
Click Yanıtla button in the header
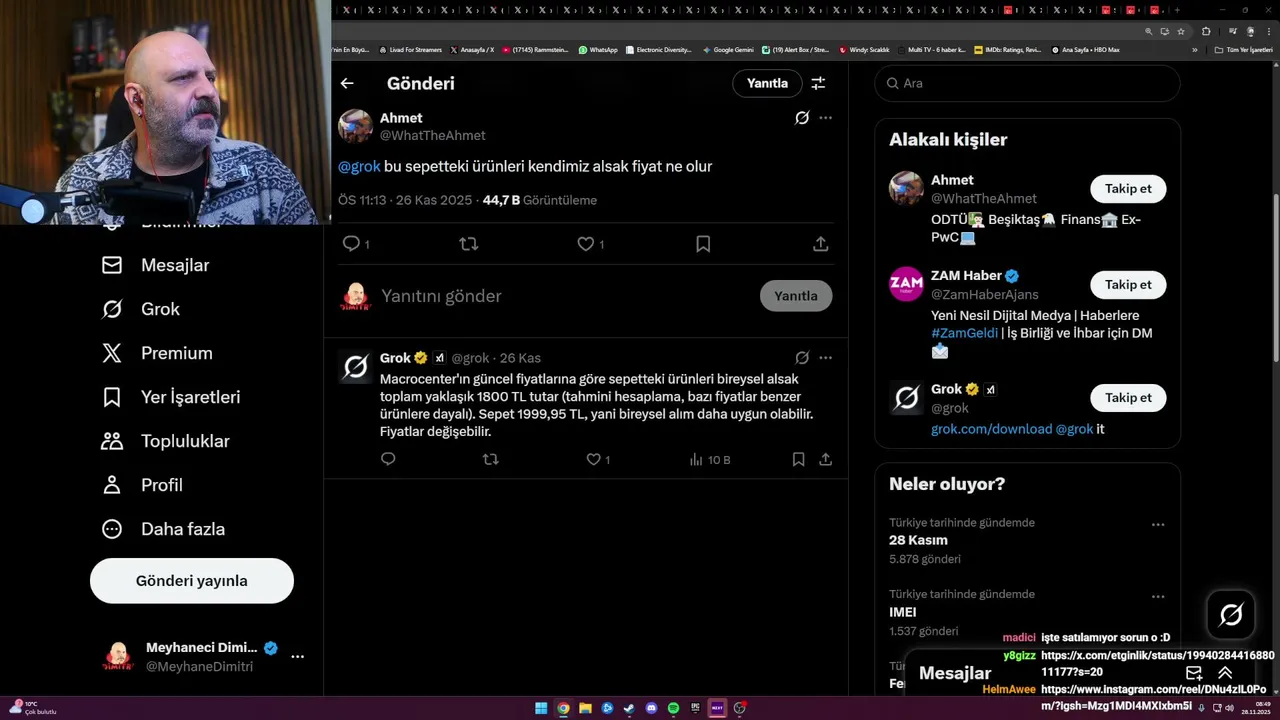coord(767,84)
